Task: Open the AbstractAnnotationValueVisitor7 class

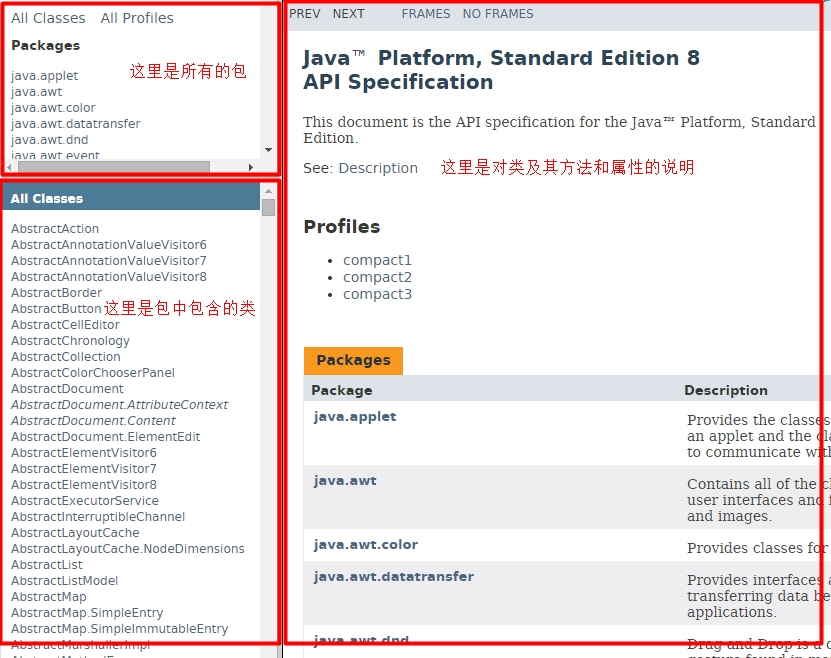Action: point(109,260)
